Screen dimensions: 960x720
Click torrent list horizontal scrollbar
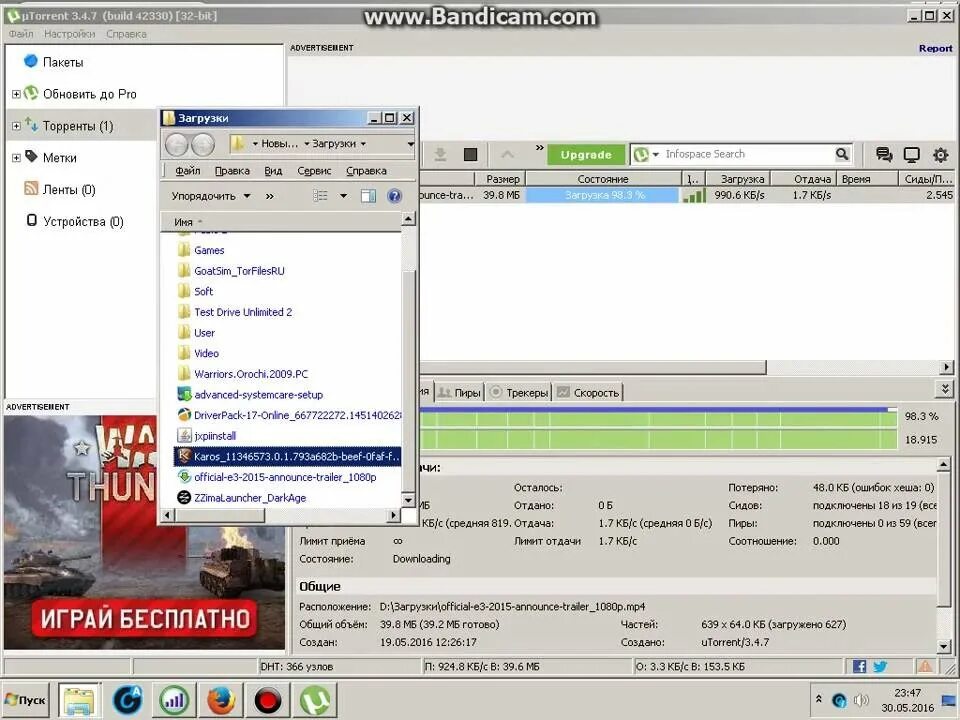point(591,367)
